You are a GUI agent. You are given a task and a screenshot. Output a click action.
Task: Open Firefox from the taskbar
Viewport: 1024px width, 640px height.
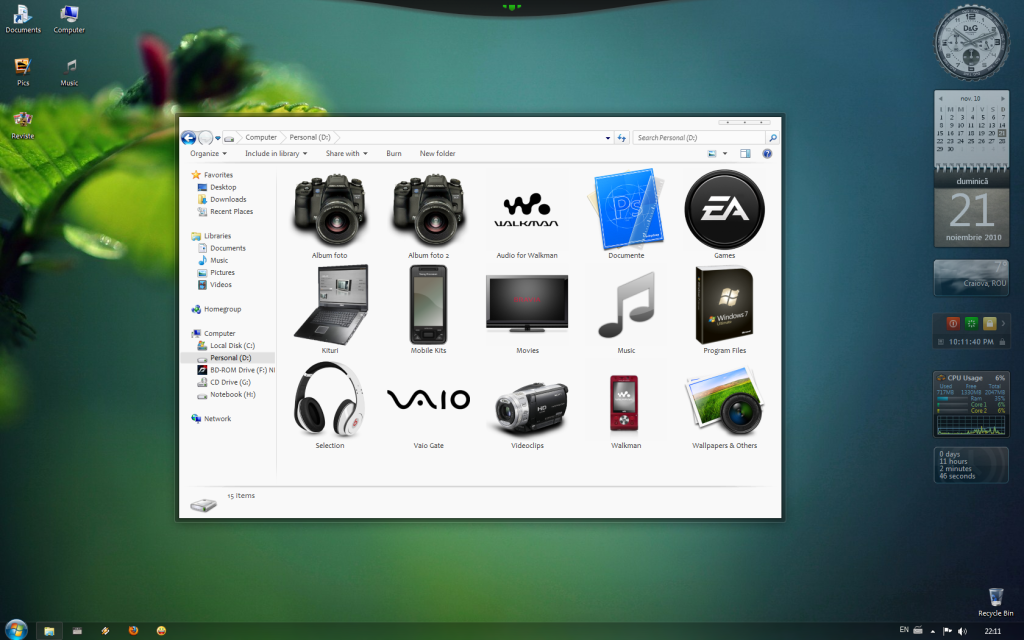(133, 630)
